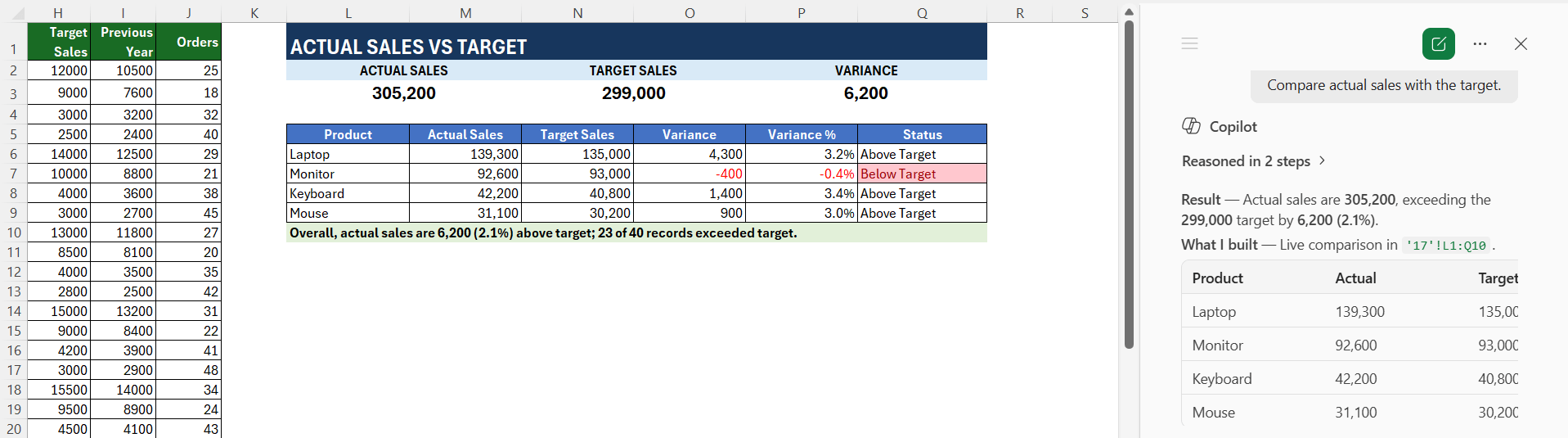Click the Variance % column header cell

[802, 134]
